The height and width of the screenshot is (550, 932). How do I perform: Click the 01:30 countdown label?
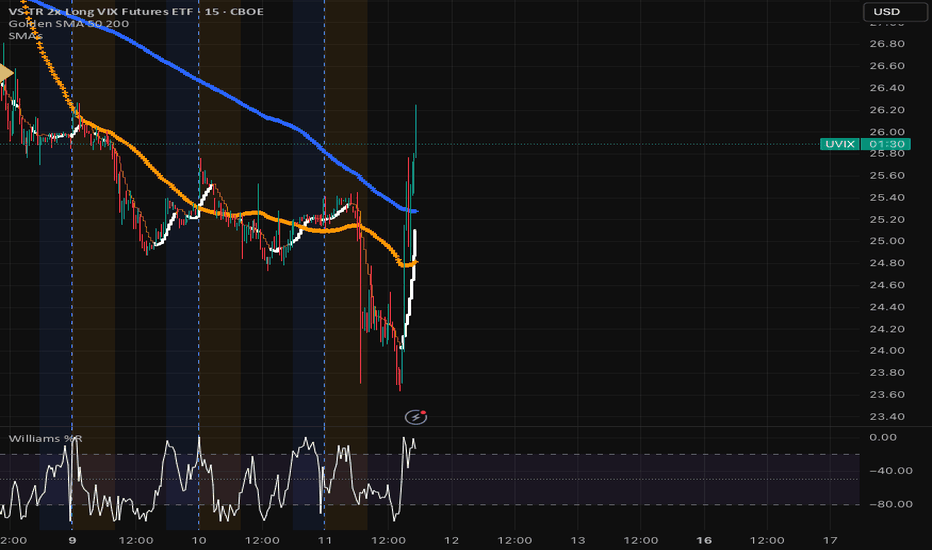[x=886, y=144]
